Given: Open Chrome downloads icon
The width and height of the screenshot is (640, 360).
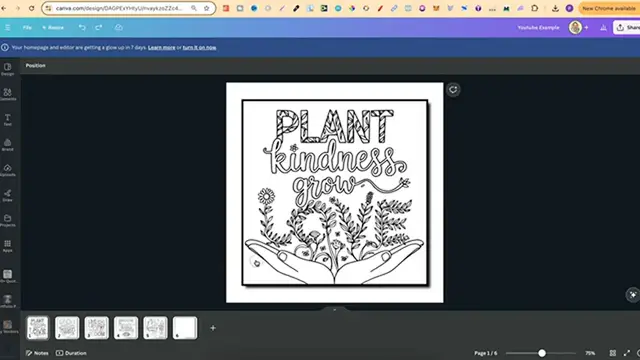Looking at the screenshot, I should coord(555,8).
